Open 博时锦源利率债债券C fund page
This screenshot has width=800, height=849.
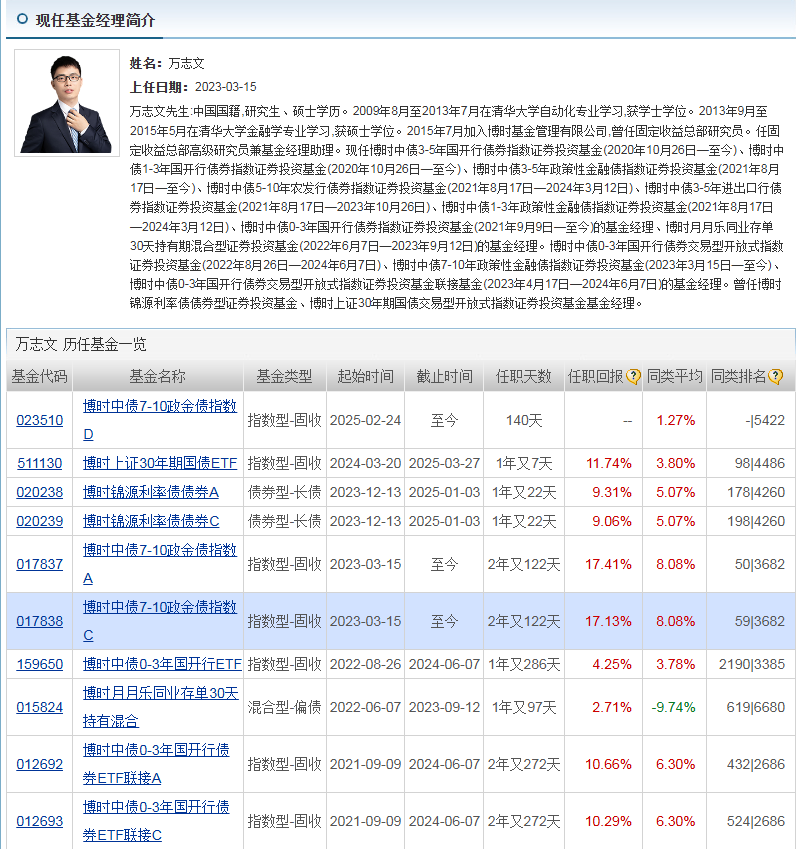(x=151, y=521)
